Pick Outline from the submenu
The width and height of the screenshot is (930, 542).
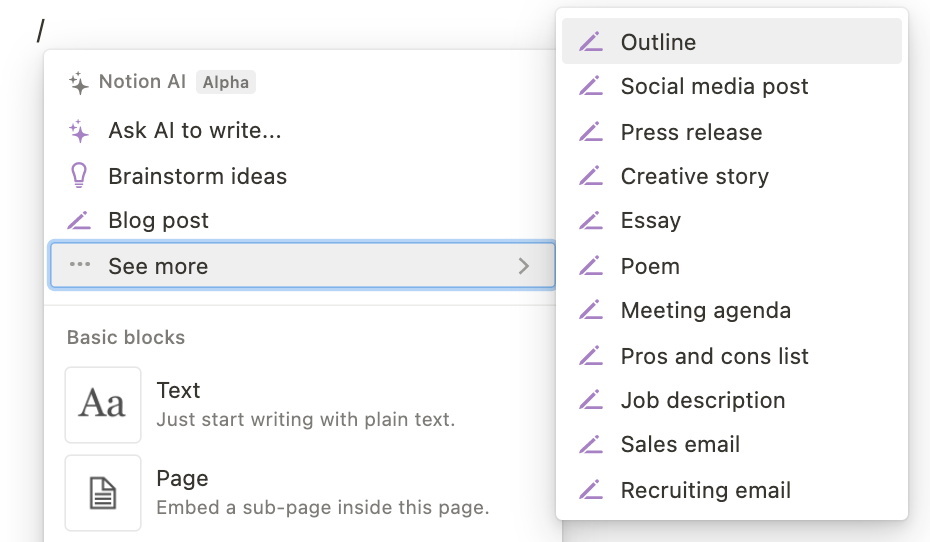pos(731,42)
